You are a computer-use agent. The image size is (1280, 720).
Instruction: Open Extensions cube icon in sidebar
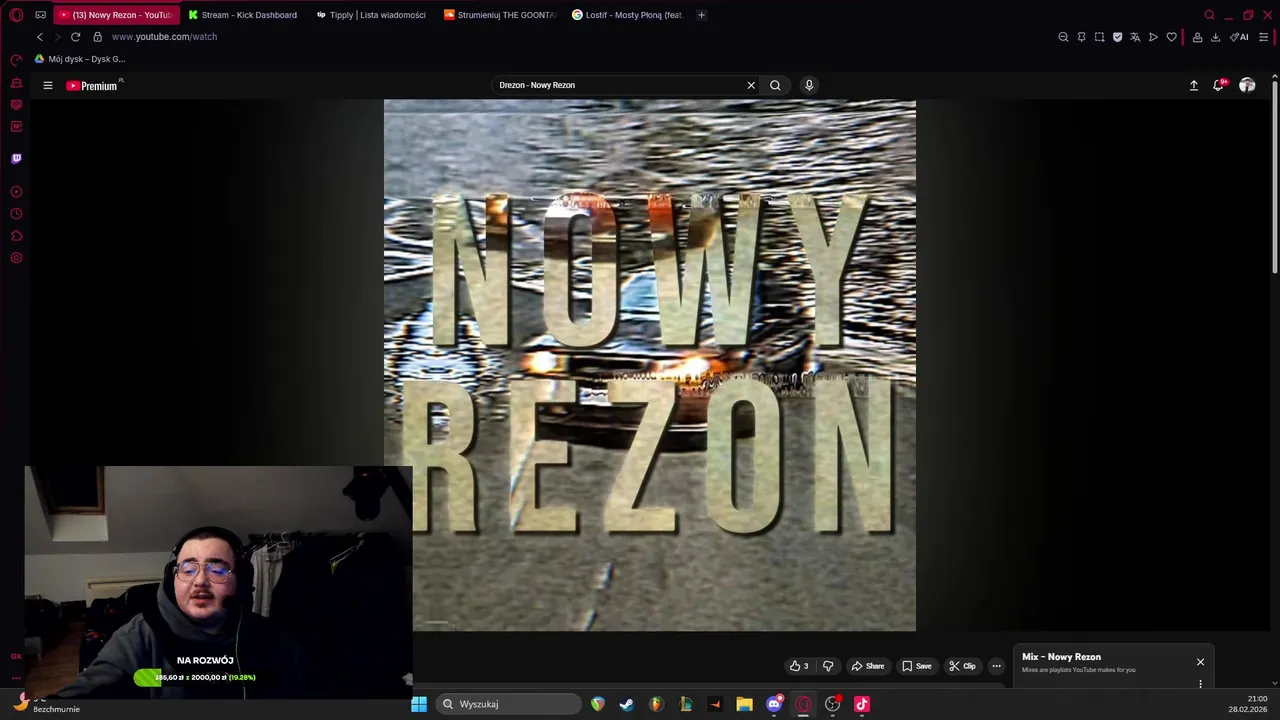[16, 236]
